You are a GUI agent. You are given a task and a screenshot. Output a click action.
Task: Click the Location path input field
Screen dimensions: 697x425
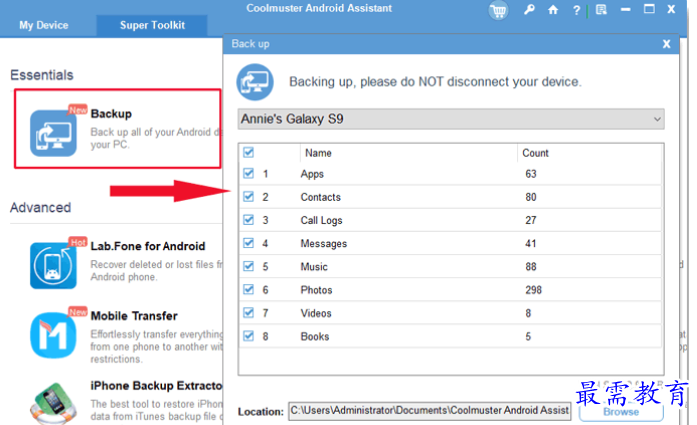click(x=429, y=410)
